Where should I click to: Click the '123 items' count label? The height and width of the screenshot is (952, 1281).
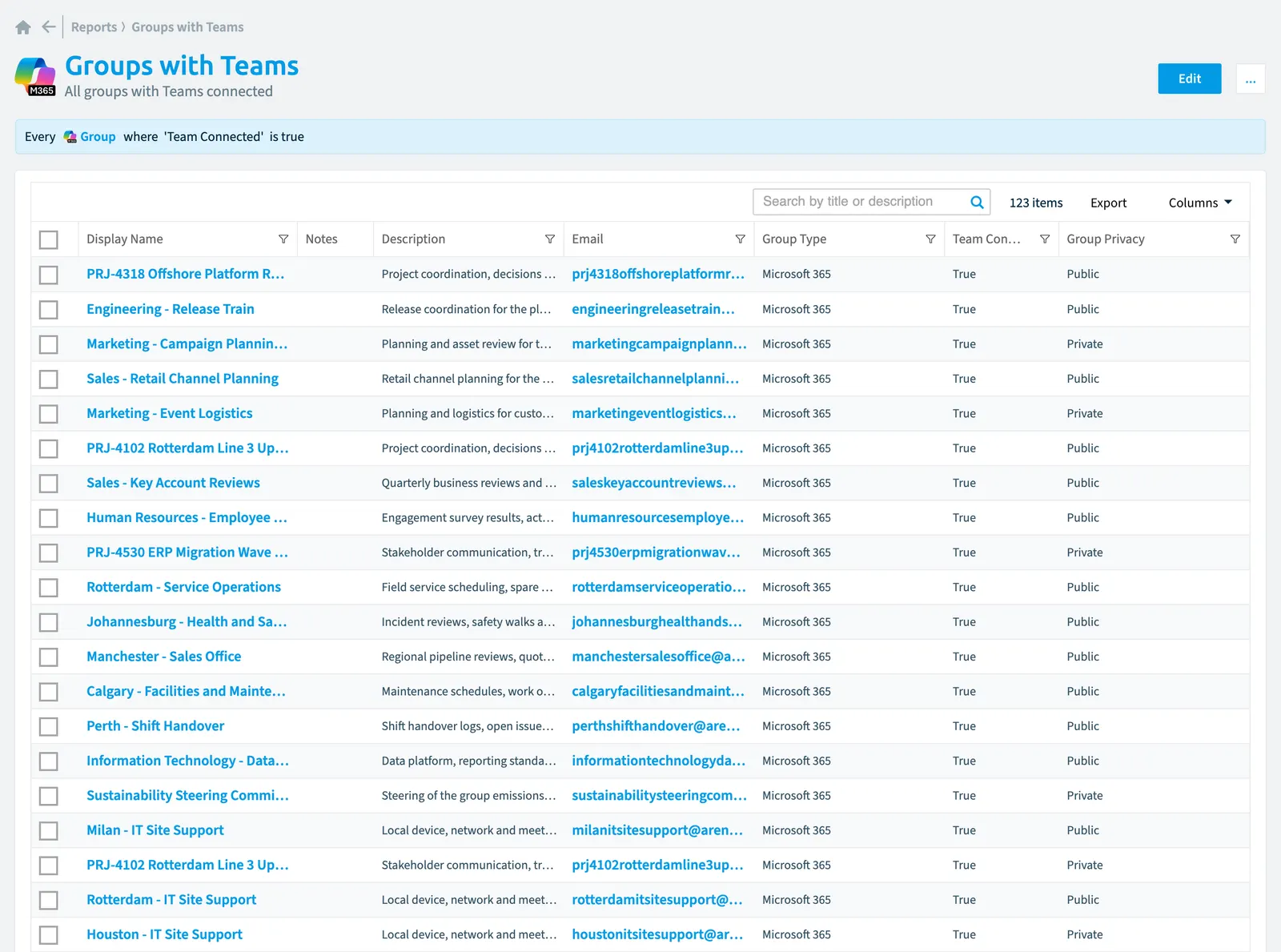pyautogui.click(x=1036, y=203)
